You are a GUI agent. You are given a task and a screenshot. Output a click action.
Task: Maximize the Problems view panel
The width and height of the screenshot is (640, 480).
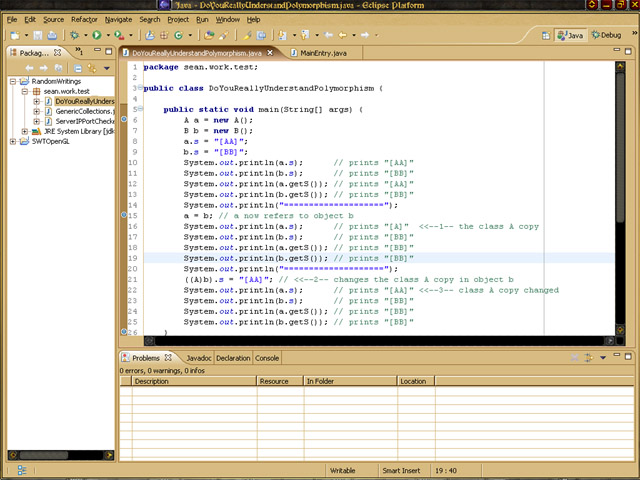(x=628, y=356)
